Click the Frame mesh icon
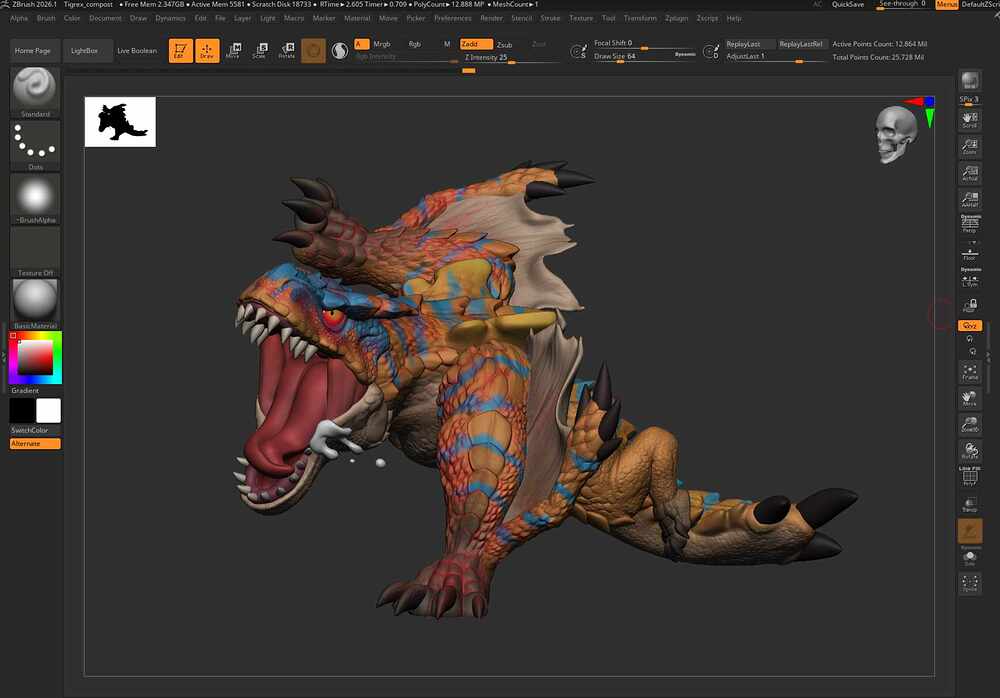 tap(970, 372)
